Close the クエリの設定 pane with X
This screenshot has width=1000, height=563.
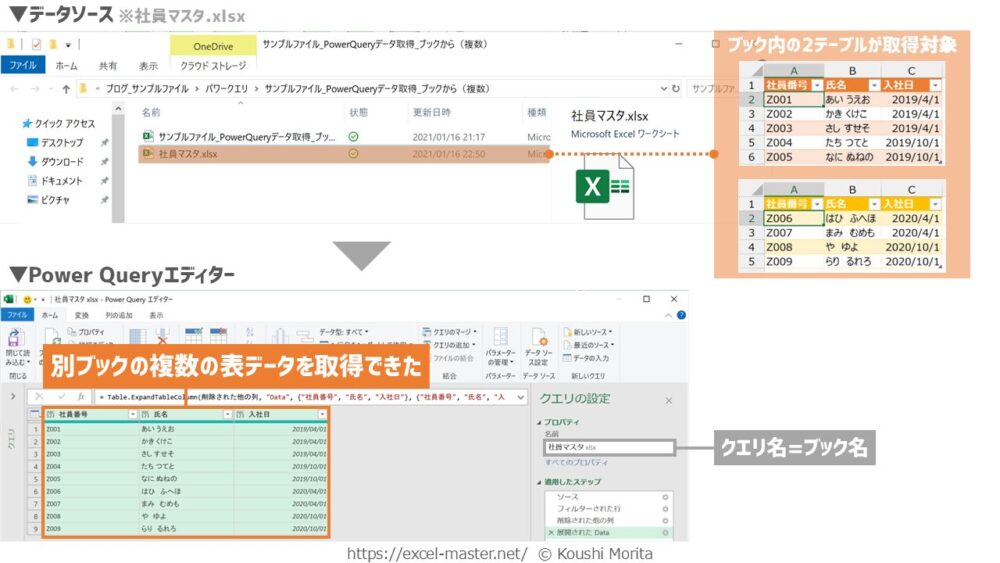[669, 400]
